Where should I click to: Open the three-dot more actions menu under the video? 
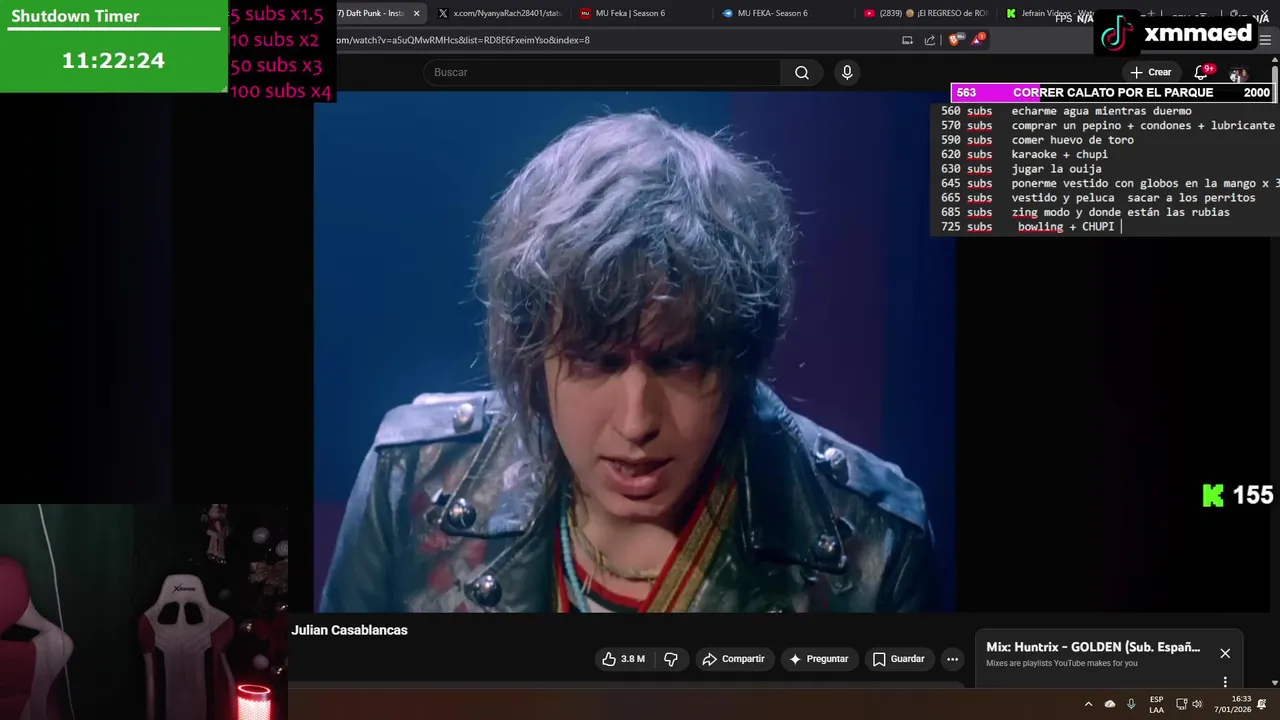click(x=952, y=659)
